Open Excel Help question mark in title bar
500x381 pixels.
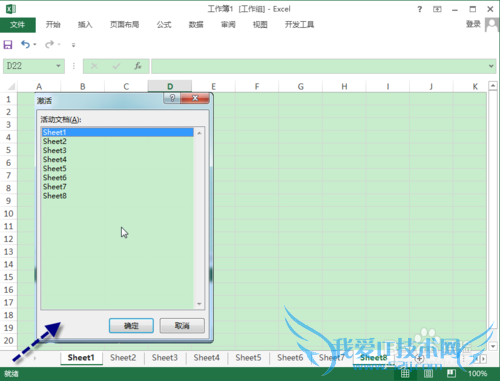click(x=420, y=9)
